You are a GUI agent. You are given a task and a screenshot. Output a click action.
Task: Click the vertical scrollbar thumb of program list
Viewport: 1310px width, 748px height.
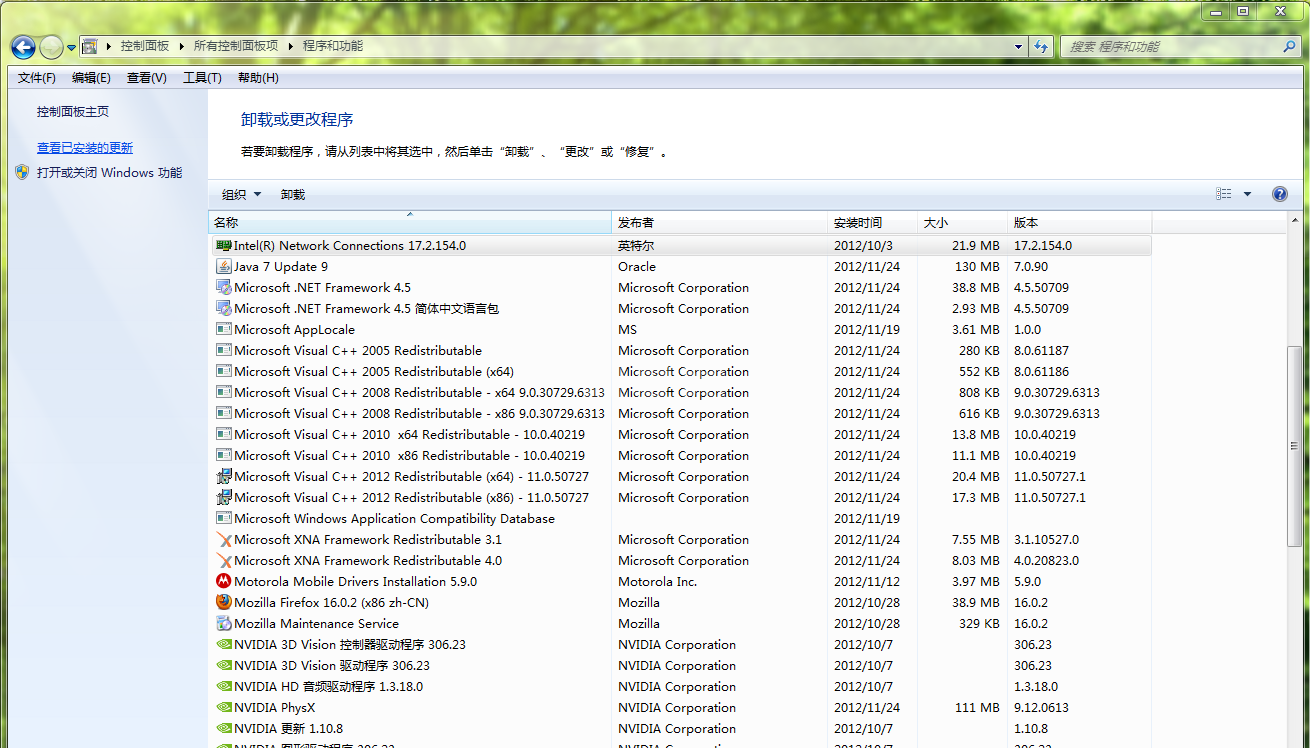click(x=1296, y=446)
